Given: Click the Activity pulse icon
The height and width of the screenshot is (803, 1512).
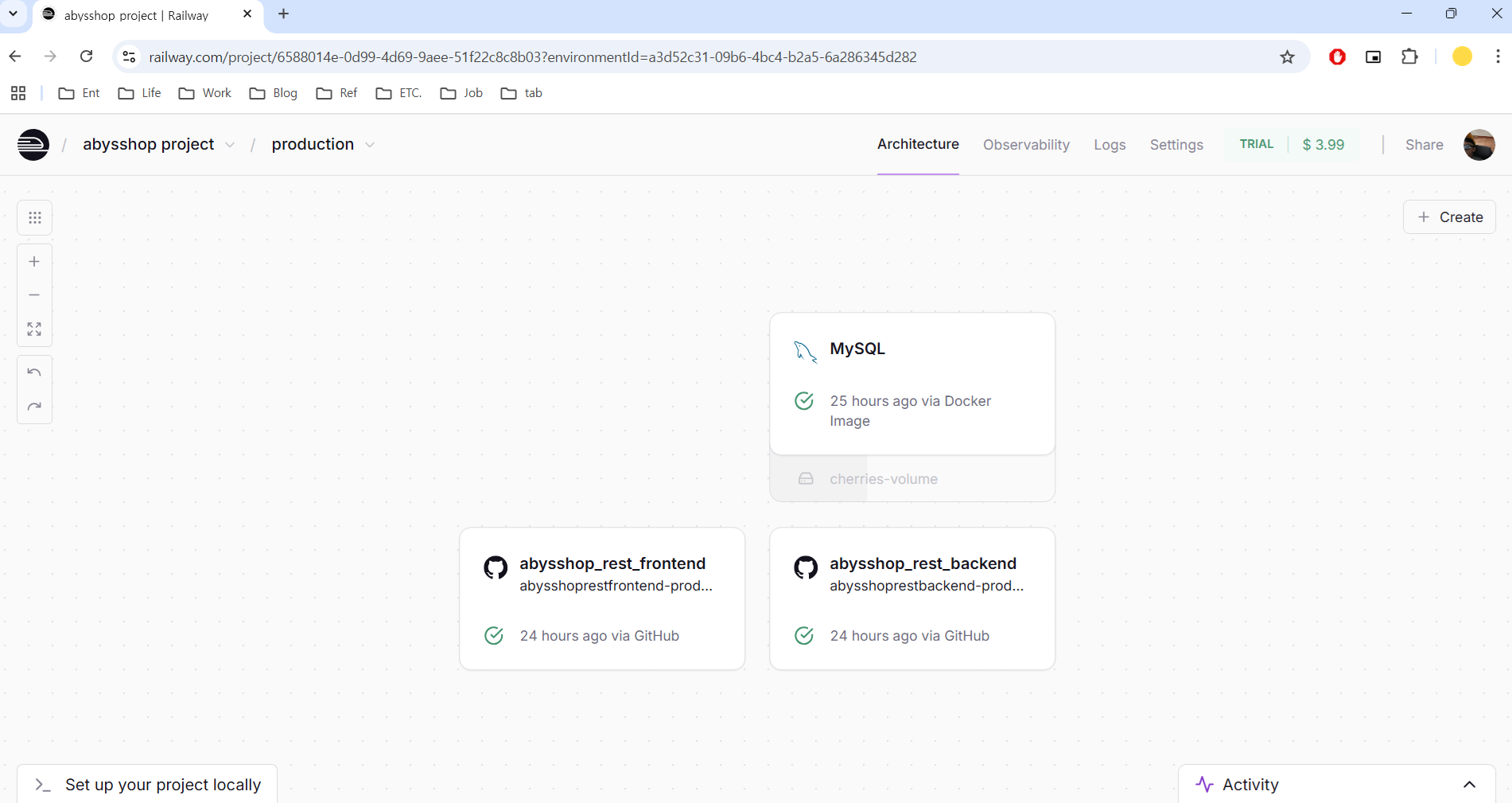Looking at the screenshot, I should click(x=1204, y=785).
